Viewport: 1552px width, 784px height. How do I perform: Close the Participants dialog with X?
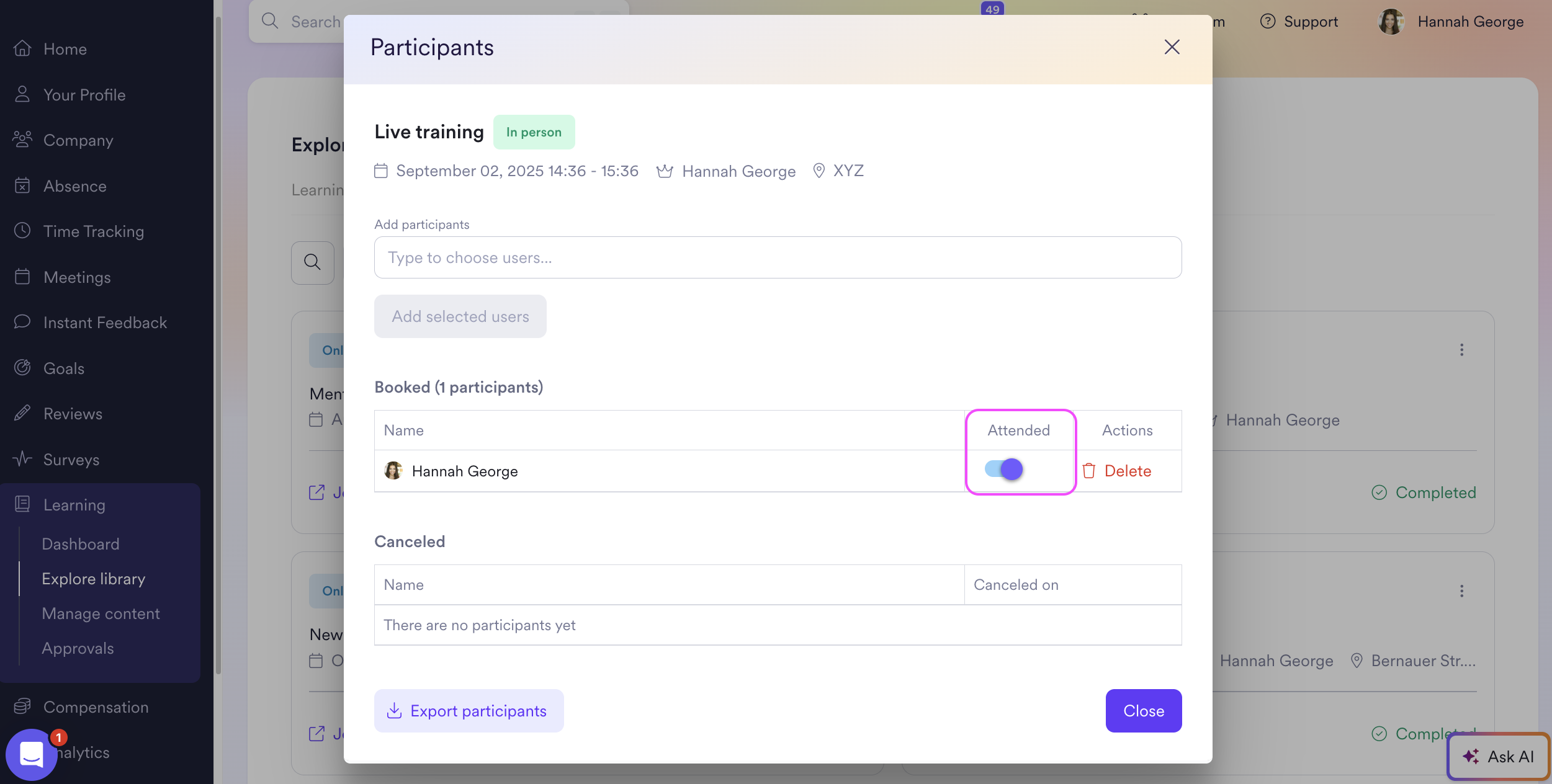click(x=1172, y=47)
